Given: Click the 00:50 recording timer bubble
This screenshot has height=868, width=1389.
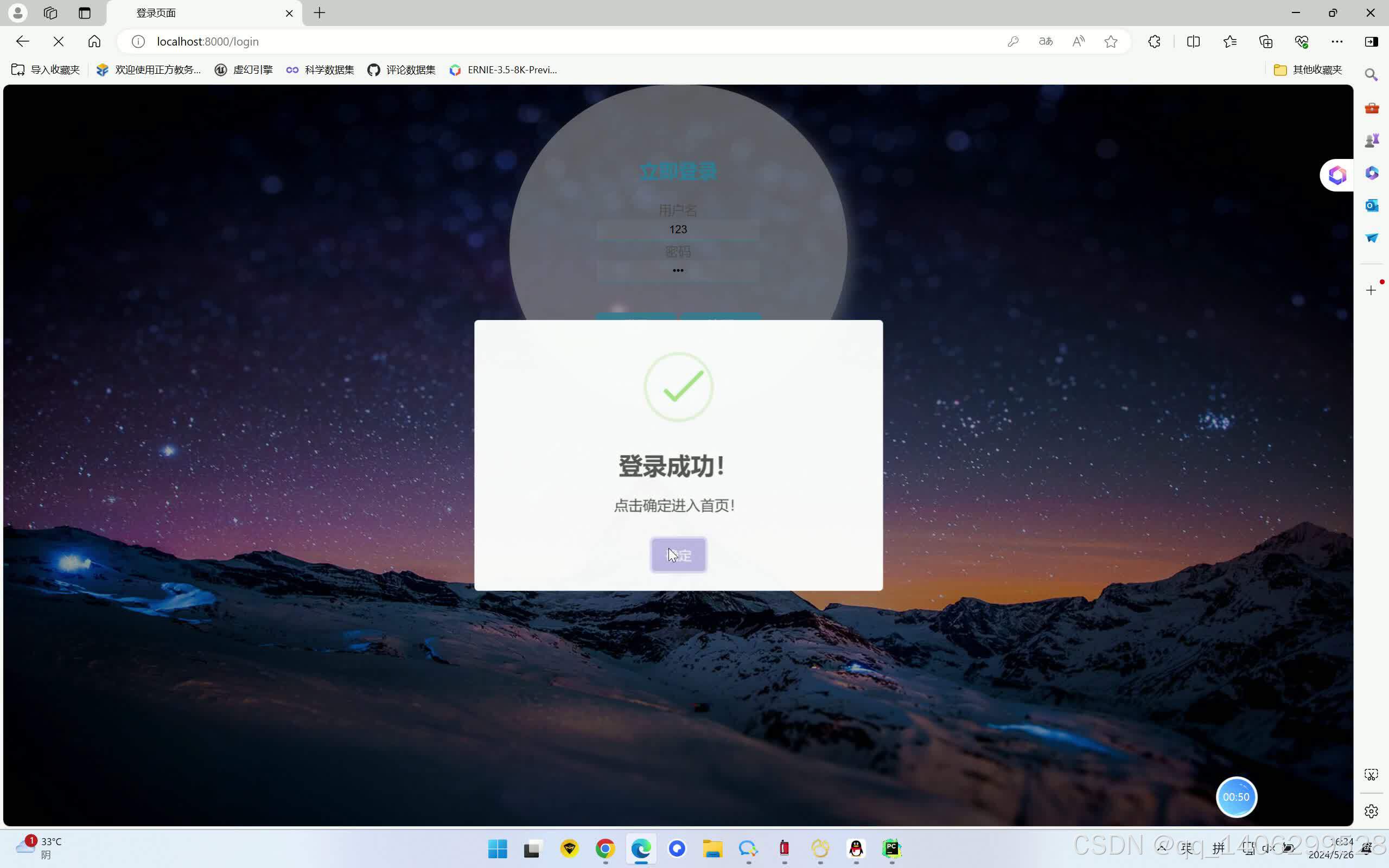Looking at the screenshot, I should pos(1237,797).
